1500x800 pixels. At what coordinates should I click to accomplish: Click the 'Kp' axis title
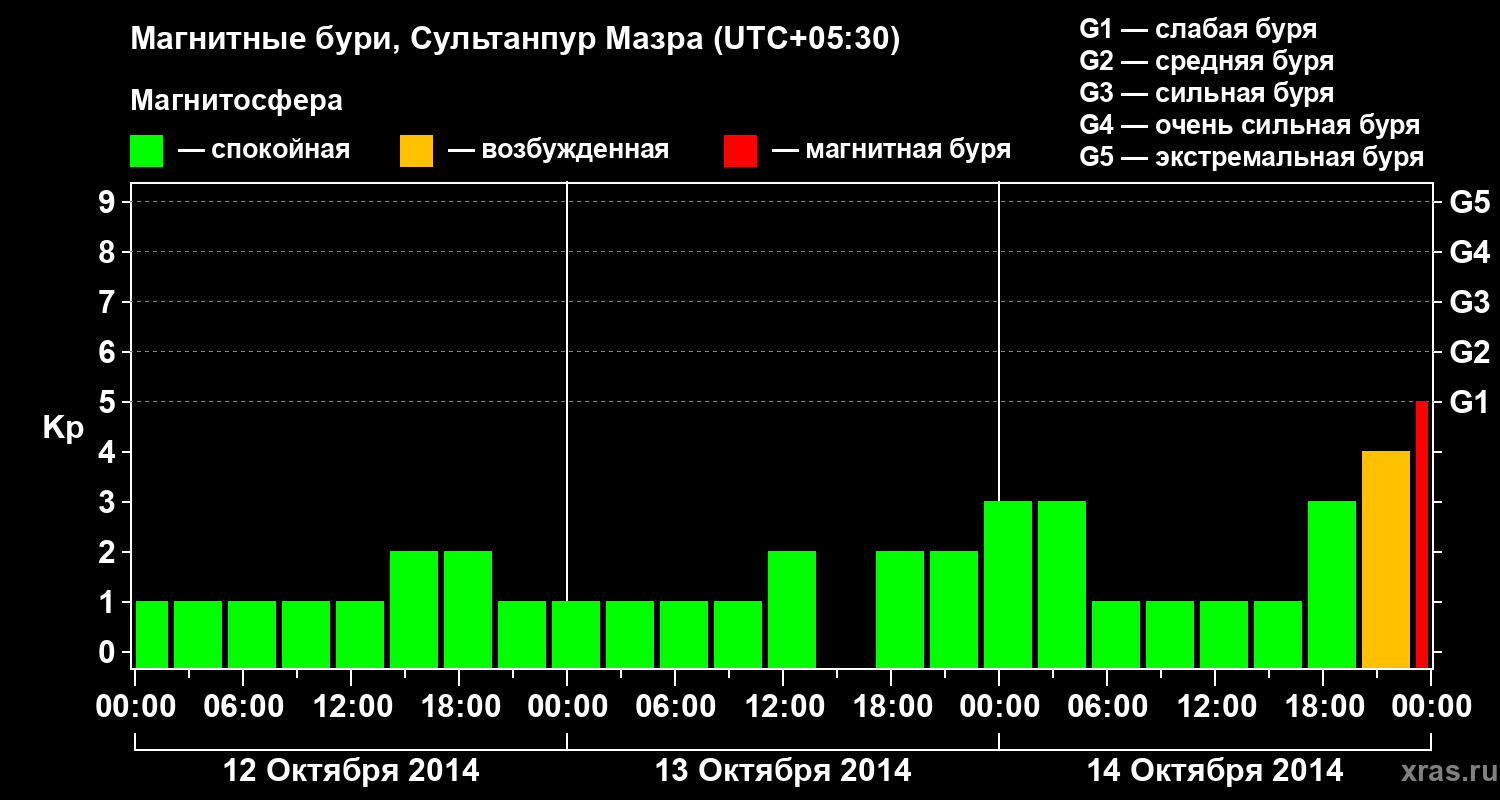[x=63, y=428]
